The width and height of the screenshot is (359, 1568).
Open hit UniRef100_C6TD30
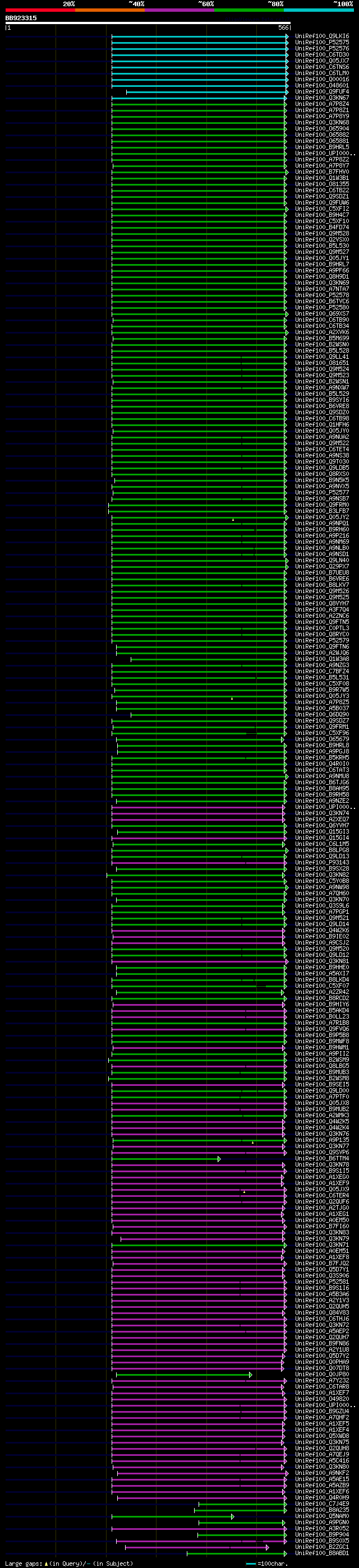323,55
